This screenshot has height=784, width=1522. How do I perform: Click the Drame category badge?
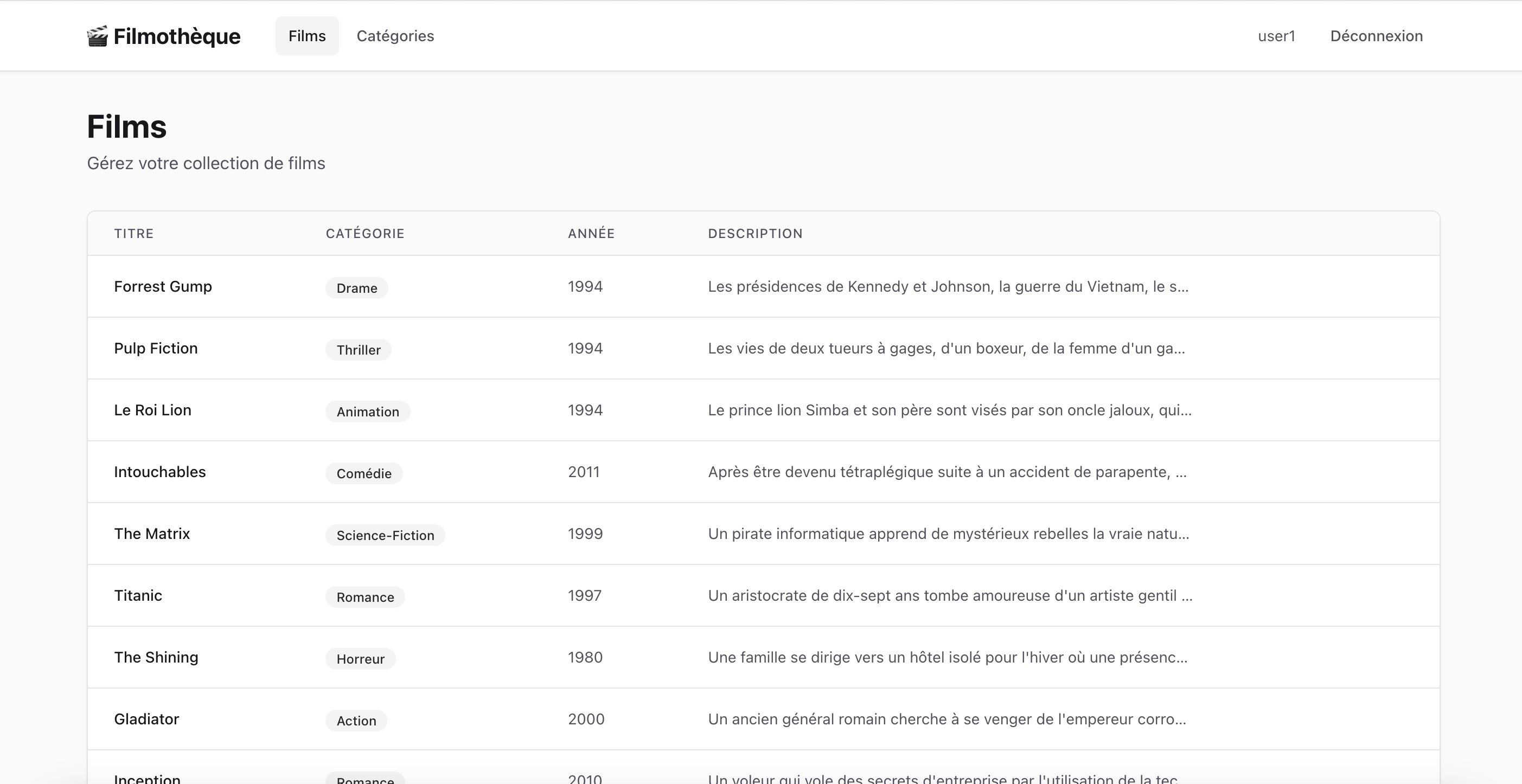[x=356, y=288]
